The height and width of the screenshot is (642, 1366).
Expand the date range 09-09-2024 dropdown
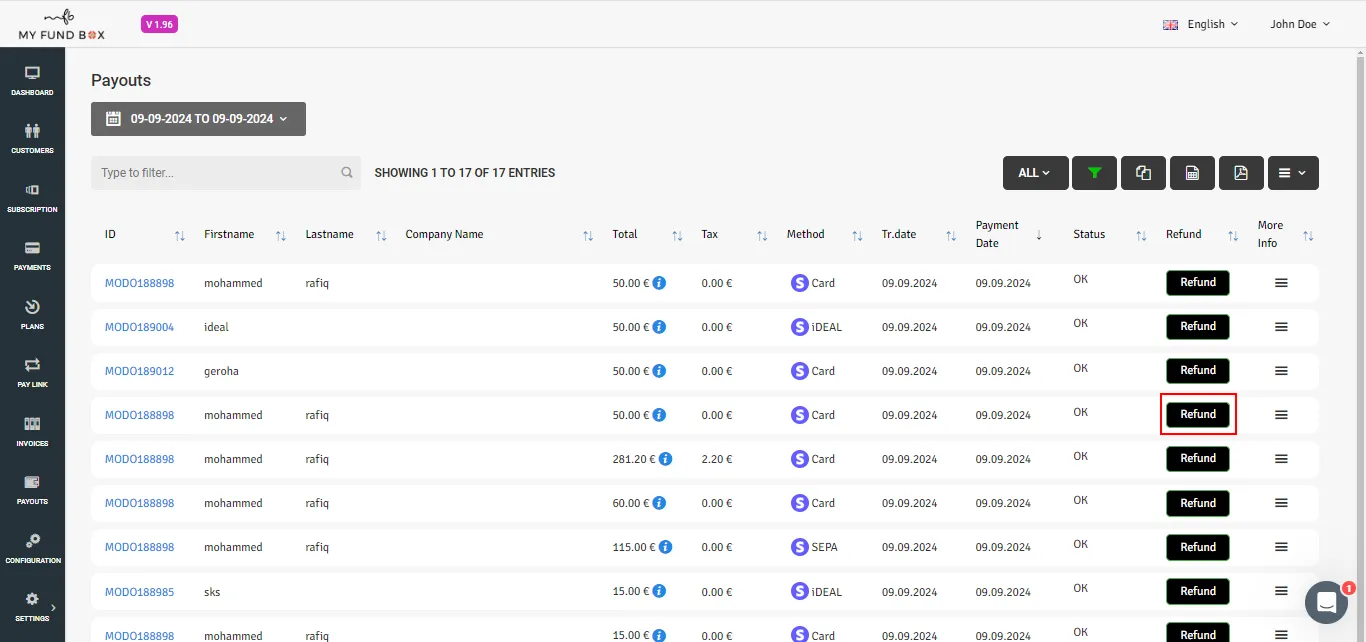point(198,119)
